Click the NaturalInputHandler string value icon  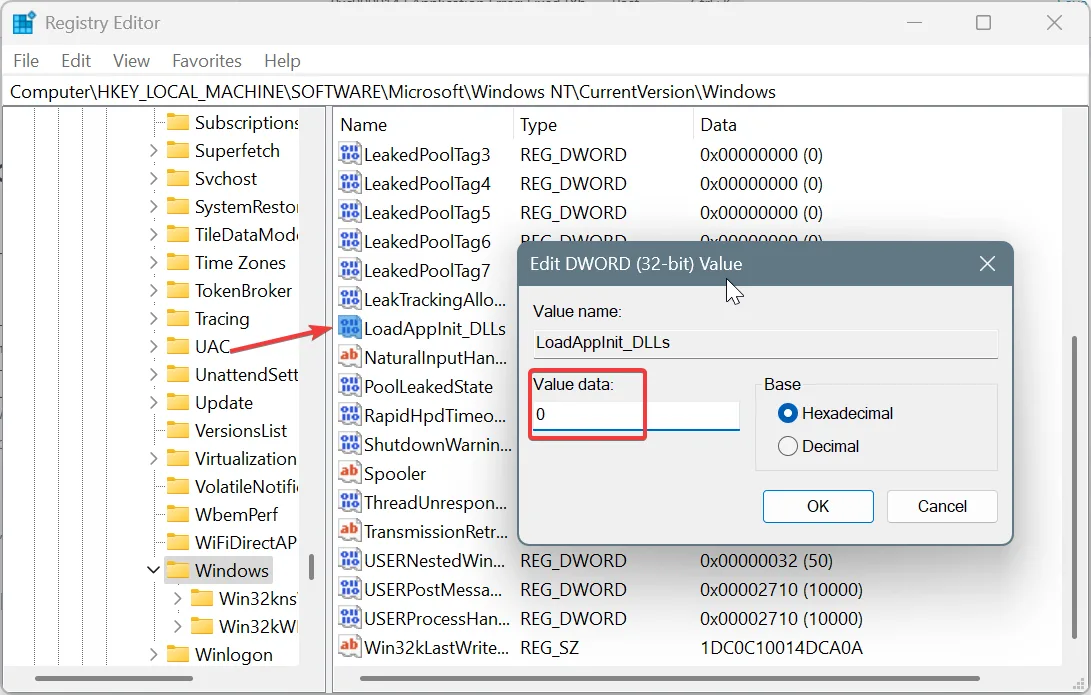(350, 356)
